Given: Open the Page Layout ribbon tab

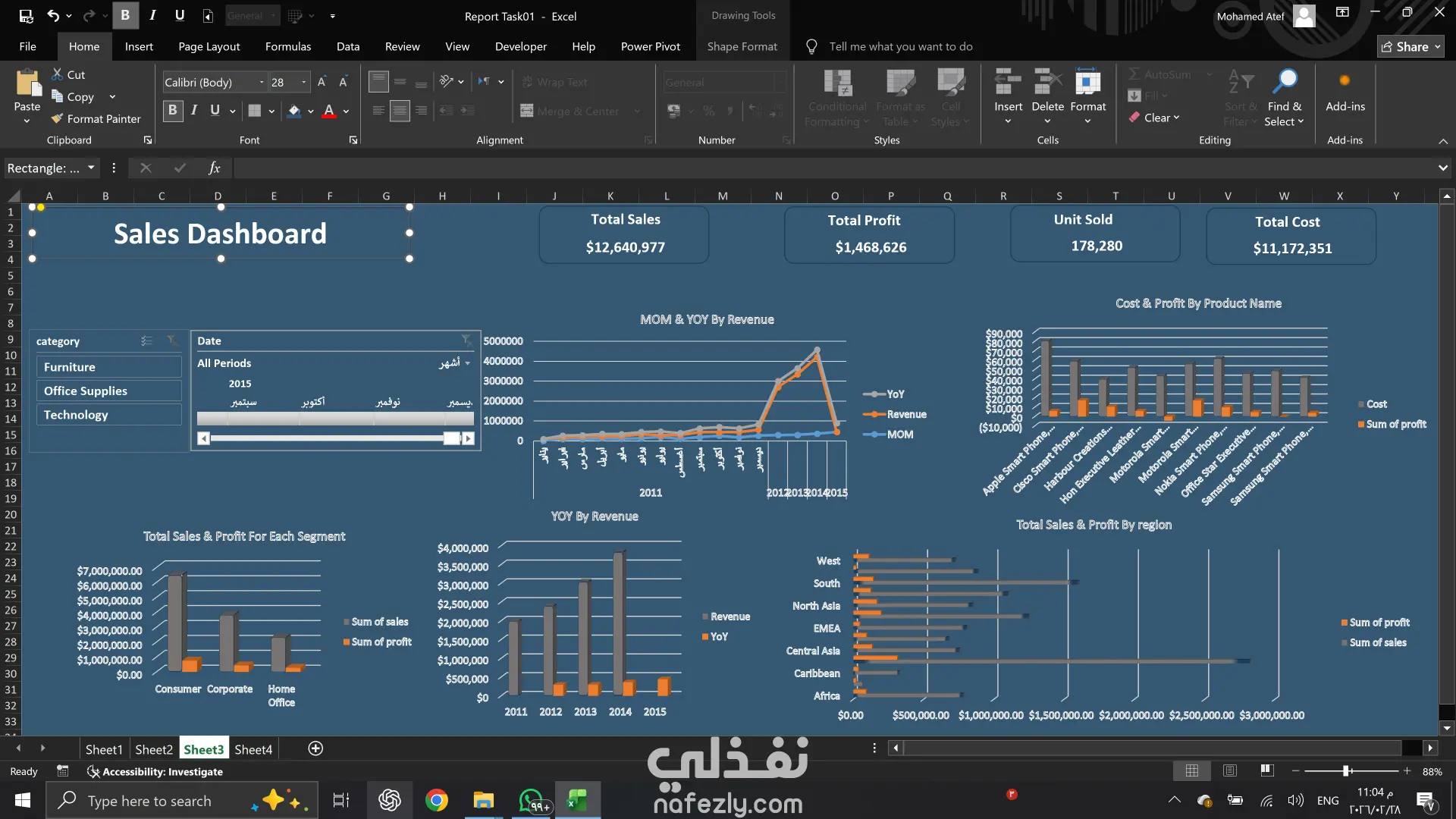Looking at the screenshot, I should 209,46.
